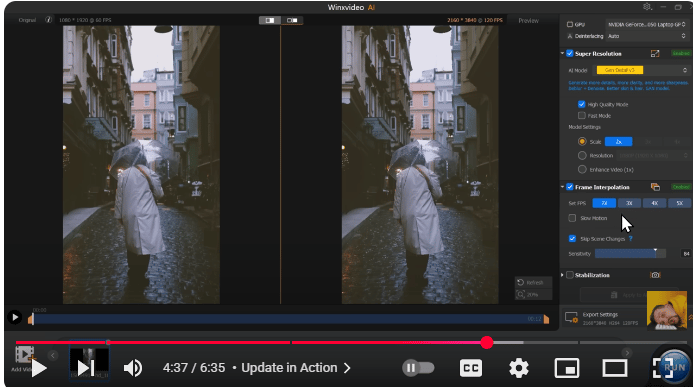Collapse the Frame Interpolation section

(x=562, y=187)
